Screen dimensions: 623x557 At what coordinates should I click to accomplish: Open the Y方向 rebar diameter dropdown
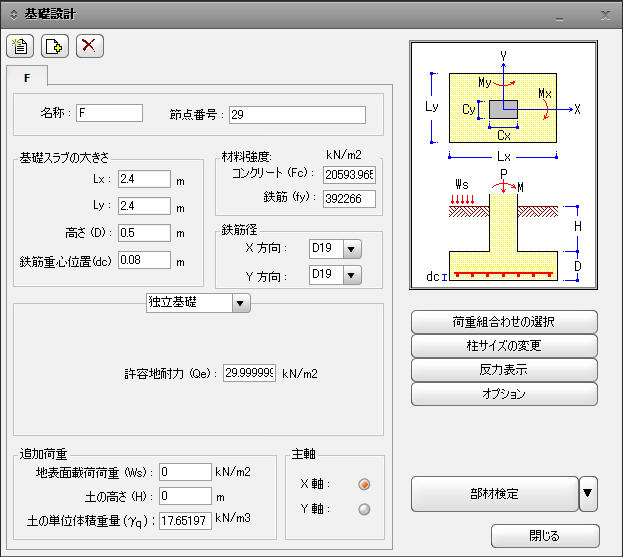(x=351, y=274)
